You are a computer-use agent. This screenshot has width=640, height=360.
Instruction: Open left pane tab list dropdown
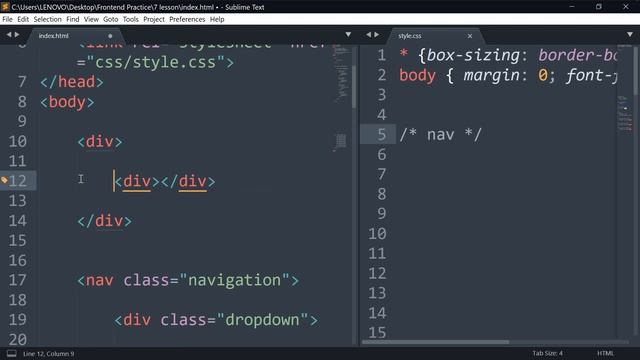pos(348,35)
